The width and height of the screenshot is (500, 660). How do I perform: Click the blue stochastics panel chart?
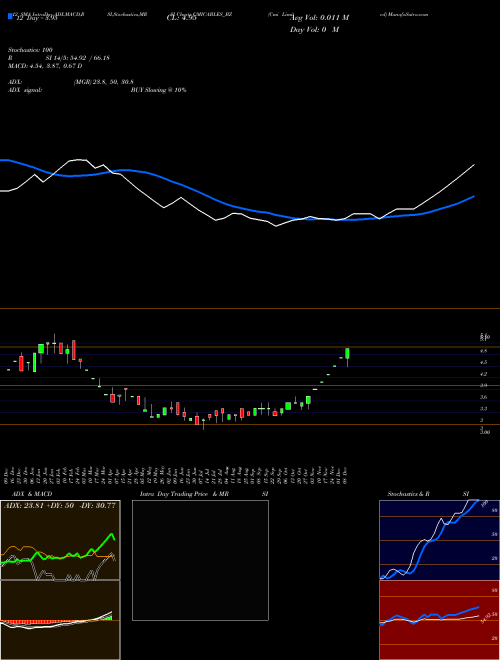pos(439,540)
